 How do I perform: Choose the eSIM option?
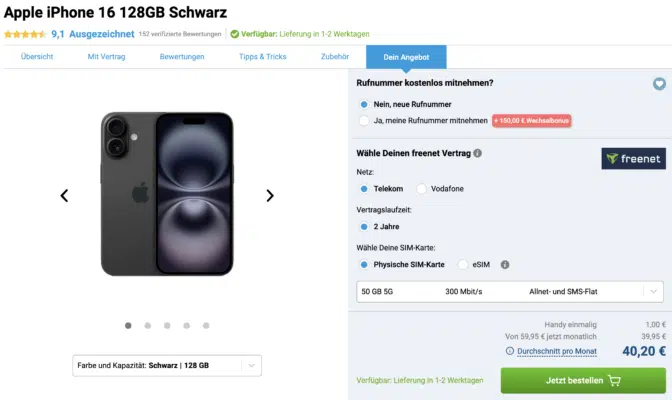(x=463, y=265)
